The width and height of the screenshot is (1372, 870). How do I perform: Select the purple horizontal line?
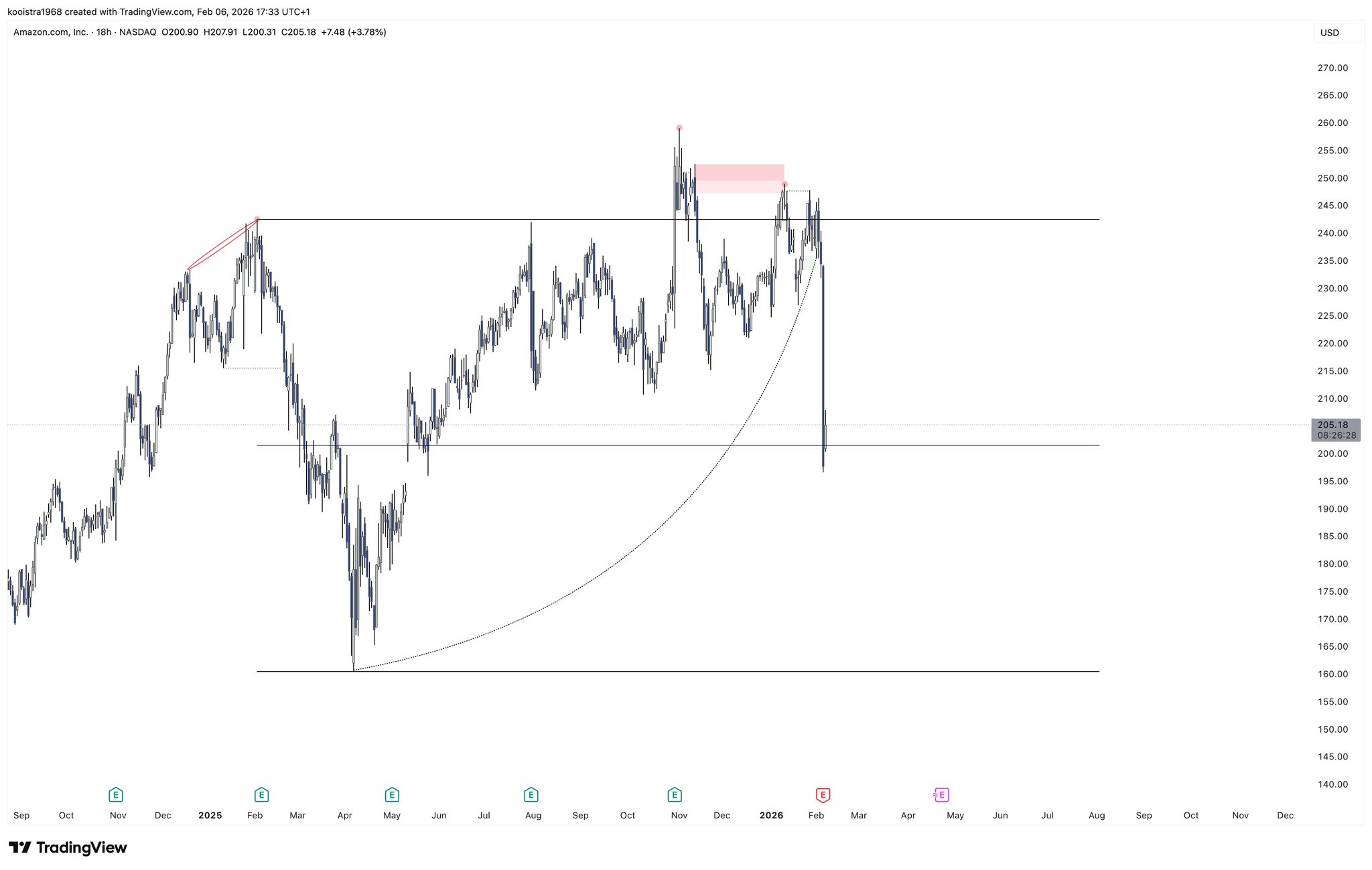click(603, 445)
